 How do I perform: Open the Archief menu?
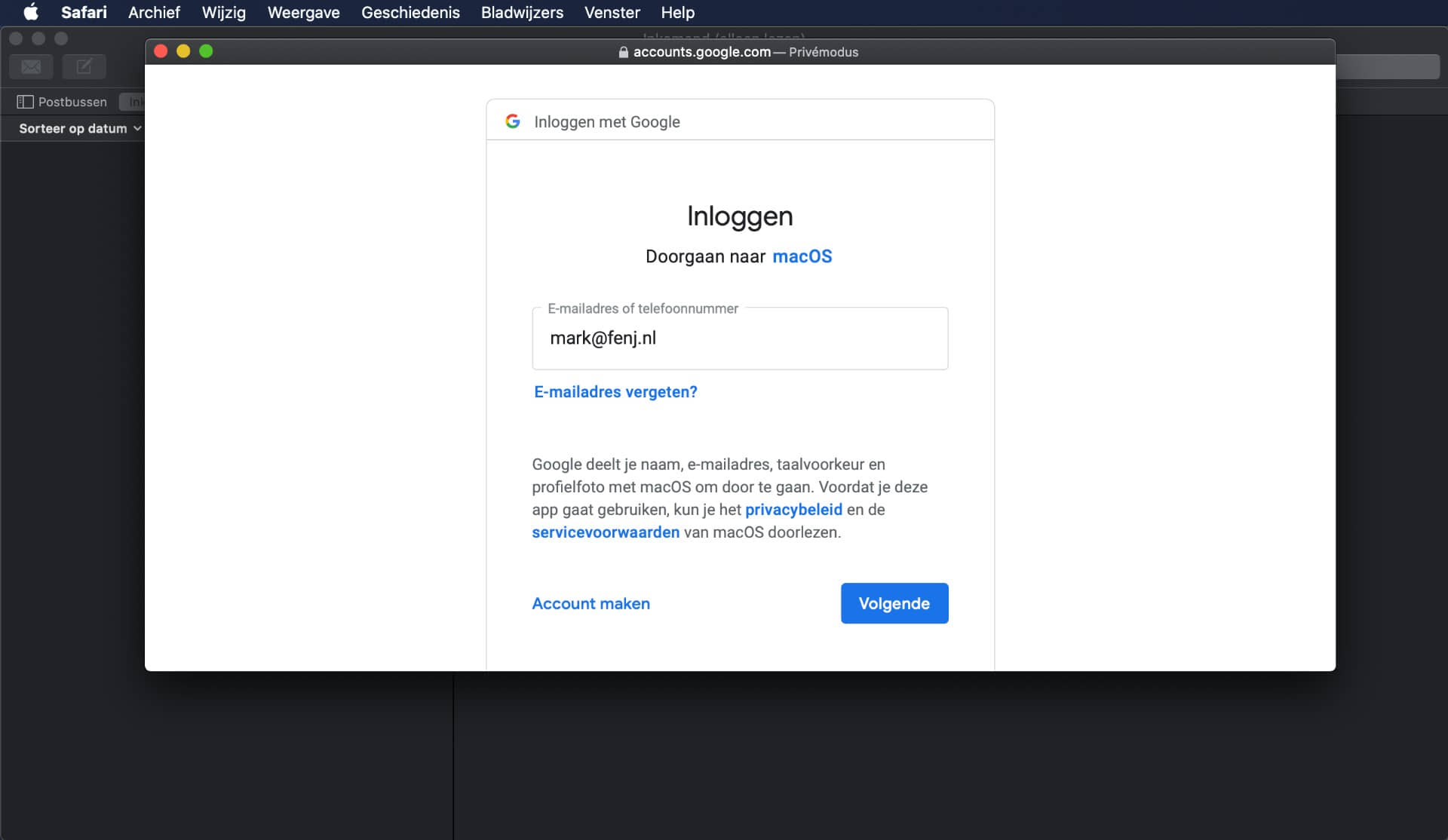(x=154, y=12)
